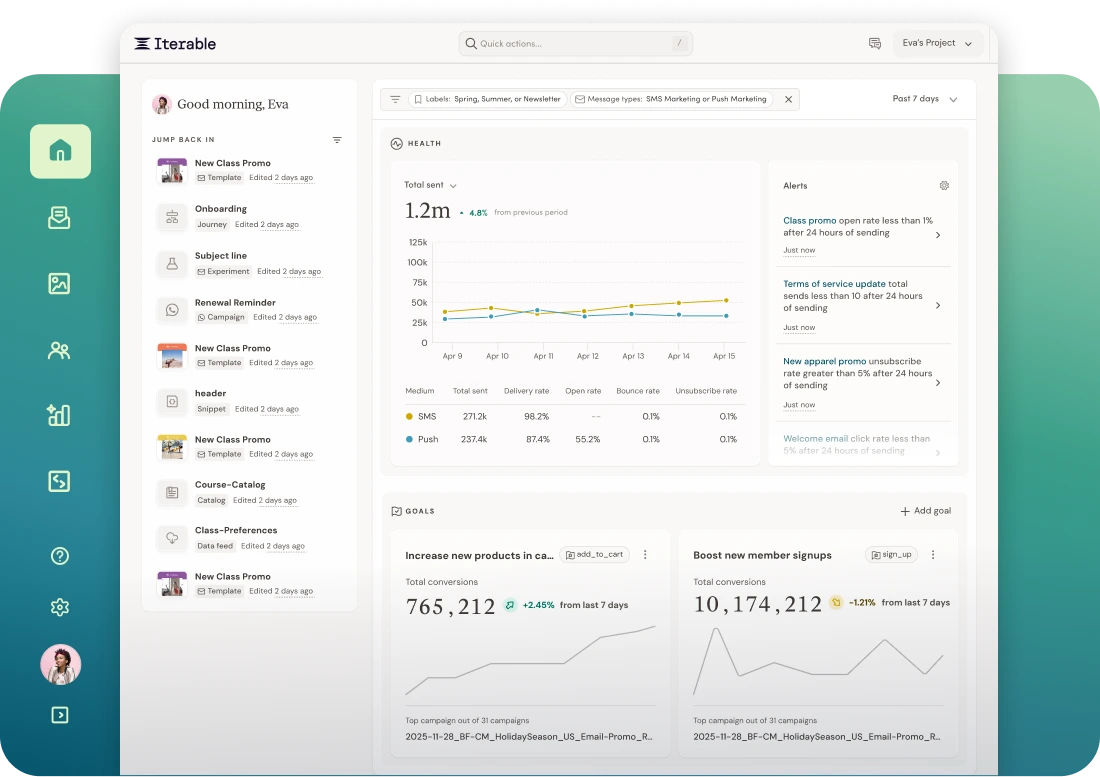This screenshot has height=777, width=1100.
Task: Open the Insights bar-chart sidebar icon
Action: click(59, 415)
